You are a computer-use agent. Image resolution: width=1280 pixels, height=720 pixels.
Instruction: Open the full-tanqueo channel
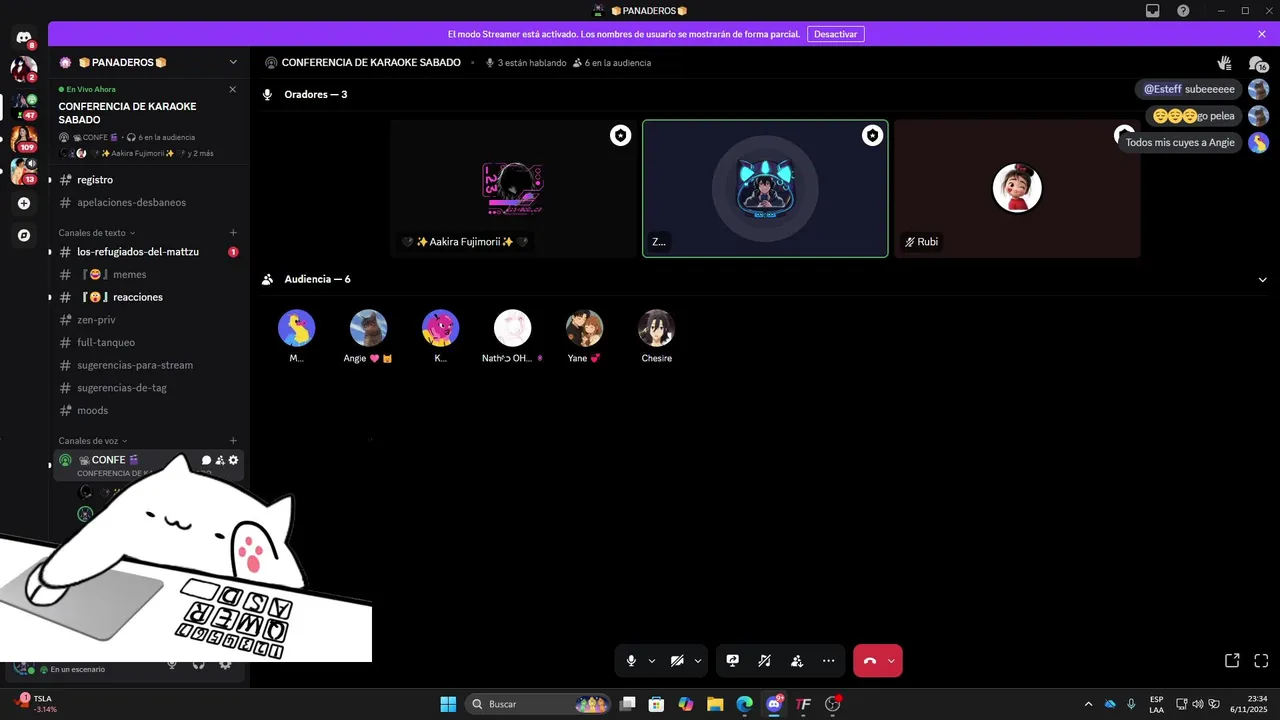click(149, 342)
